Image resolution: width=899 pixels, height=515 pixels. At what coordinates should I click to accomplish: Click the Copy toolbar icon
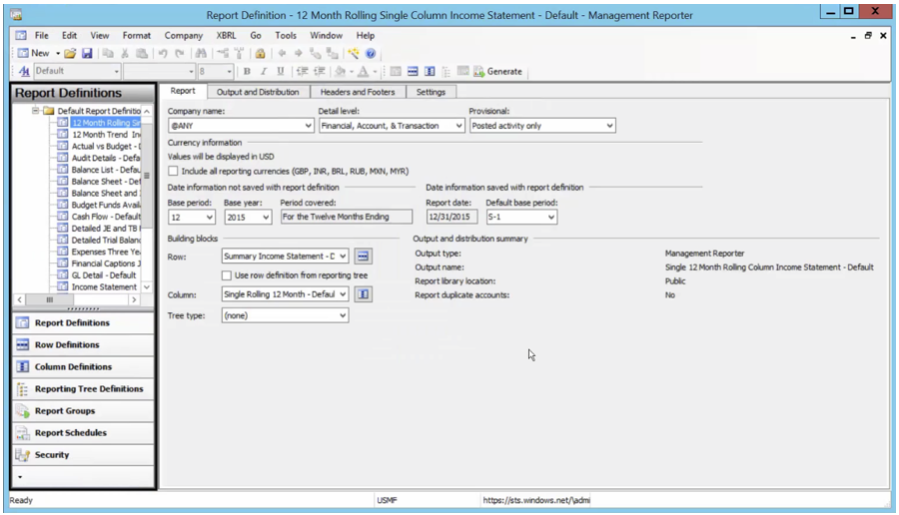(108, 53)
